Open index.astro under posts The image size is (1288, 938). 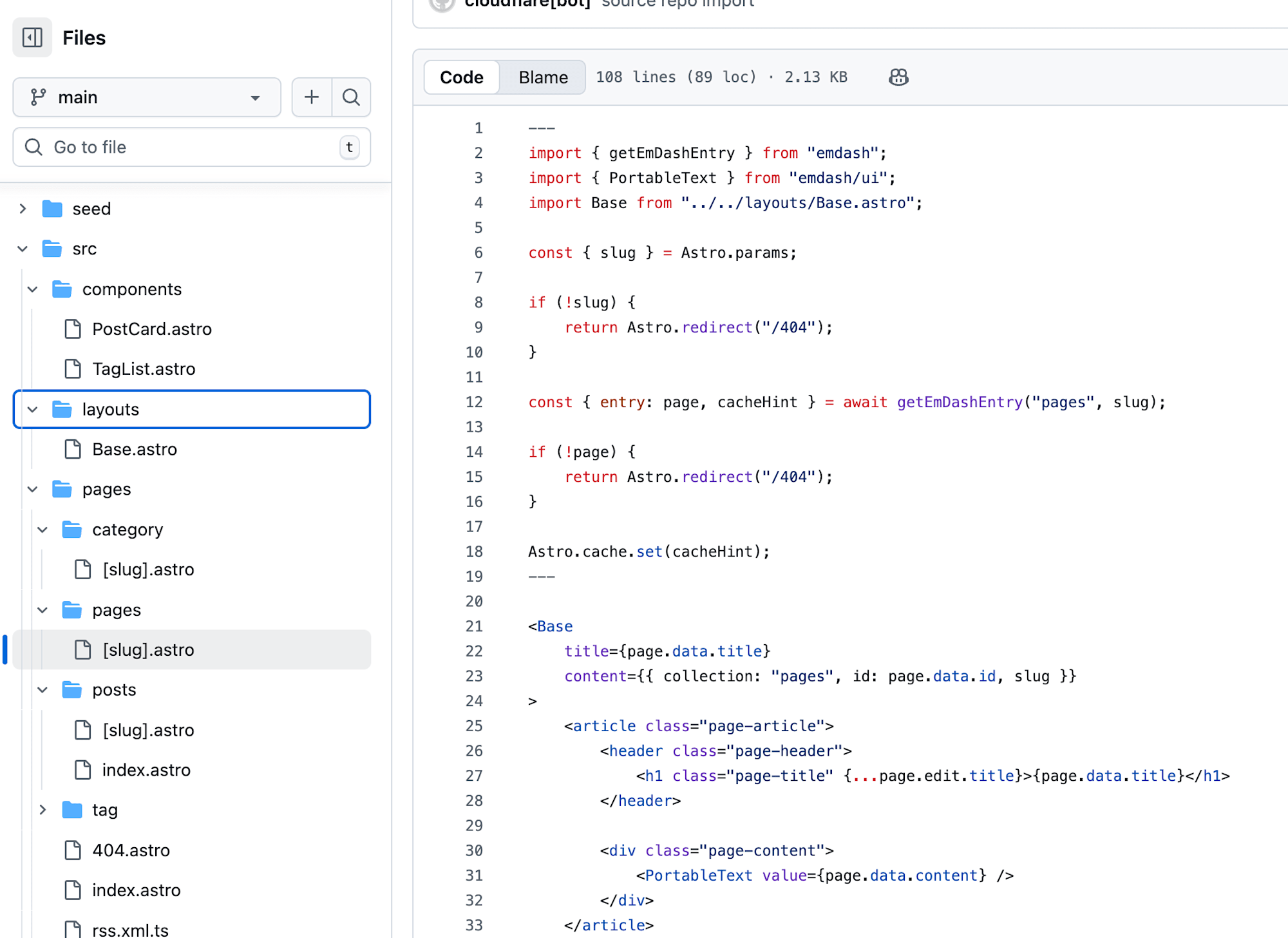point(146,769)
